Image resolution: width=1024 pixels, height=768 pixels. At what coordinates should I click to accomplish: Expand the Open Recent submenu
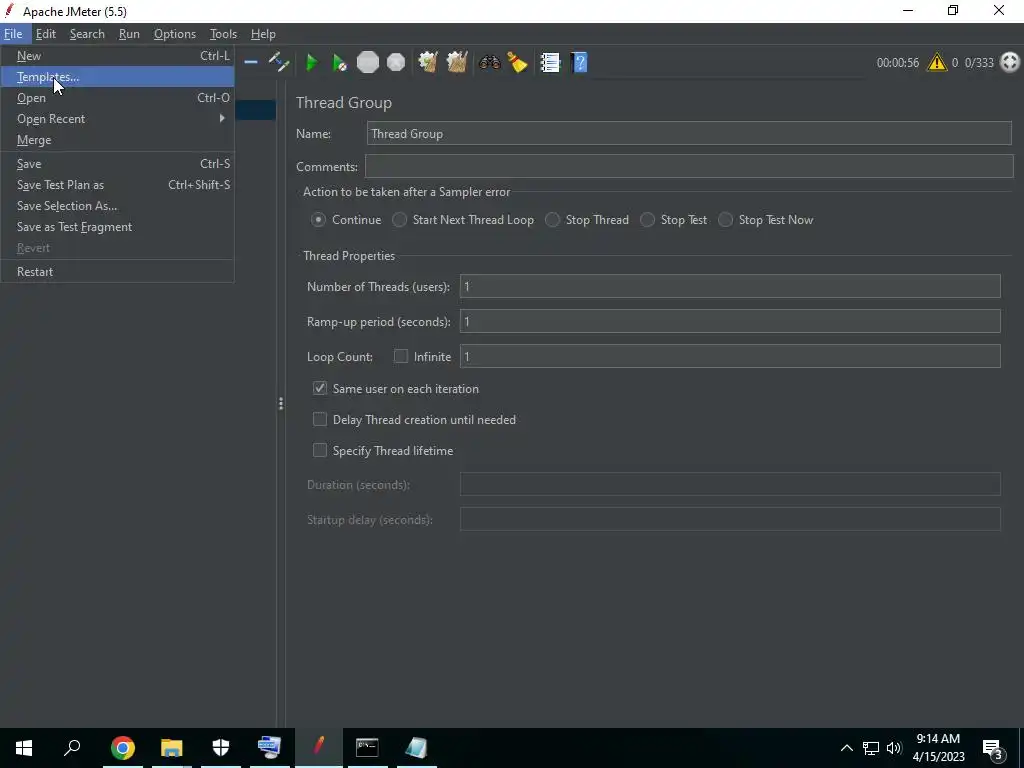tap(118, 119)
